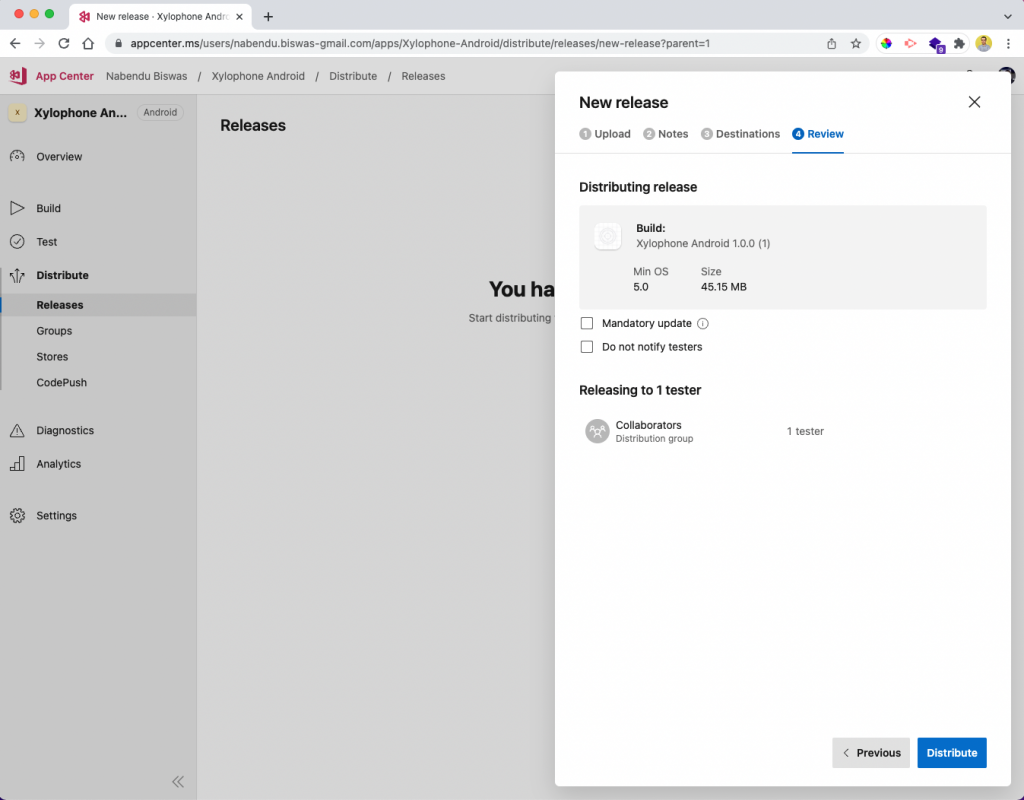Check Do not notify testers
The width and height of the screenshot is (1024, 800).
[586, 347]
